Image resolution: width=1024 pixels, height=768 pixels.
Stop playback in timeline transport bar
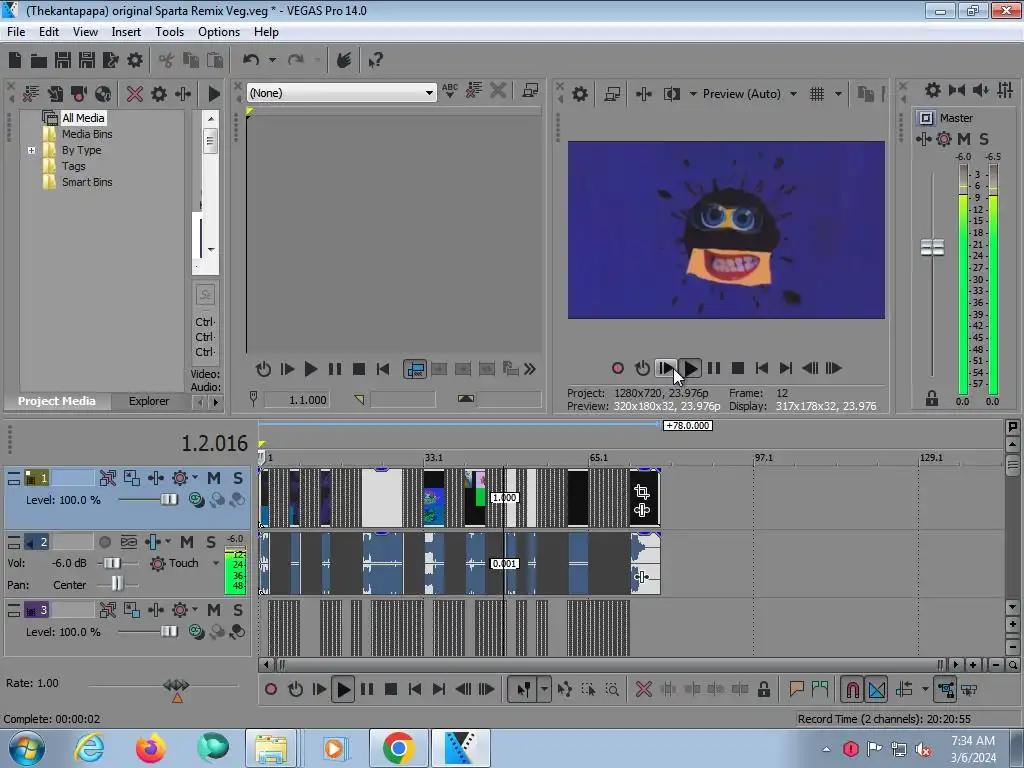(x=391, y=689)
